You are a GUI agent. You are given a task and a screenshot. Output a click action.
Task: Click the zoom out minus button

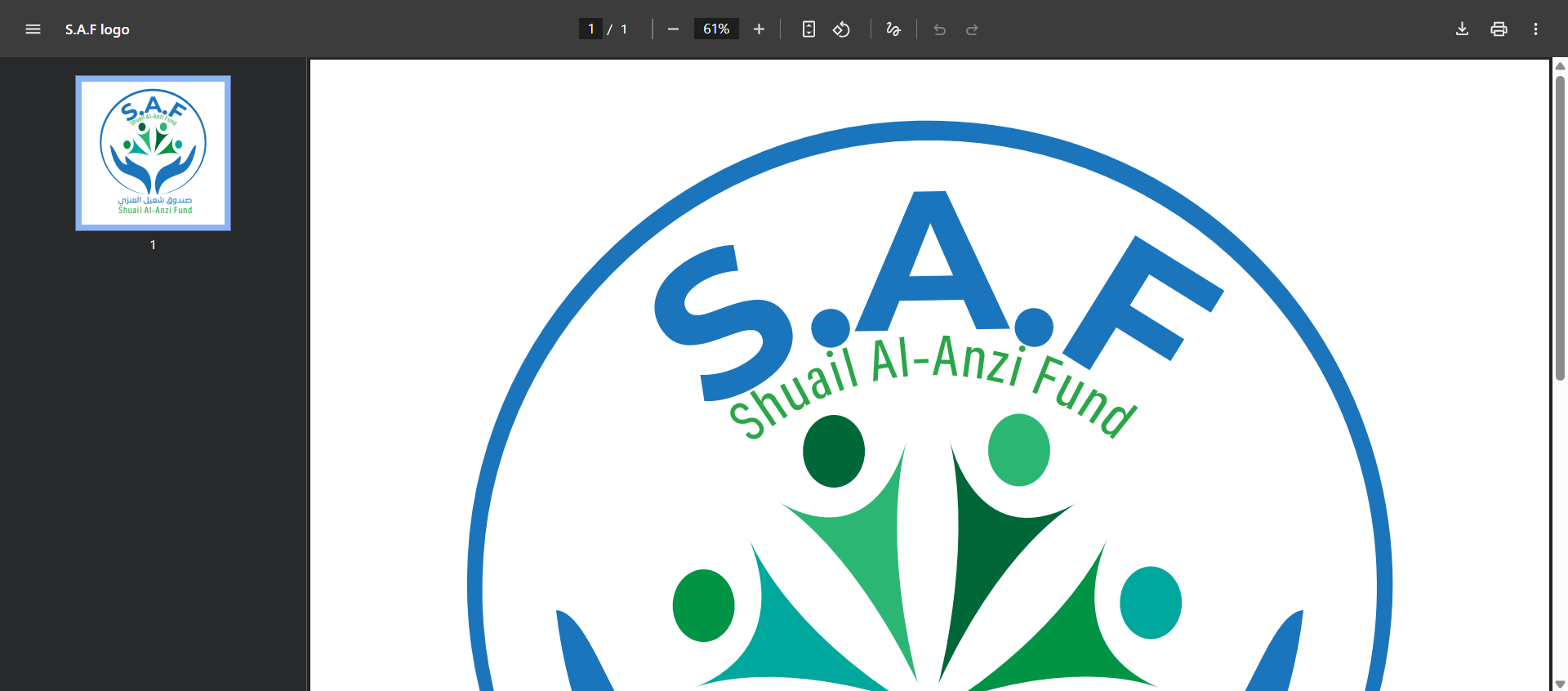coord(673,29)
